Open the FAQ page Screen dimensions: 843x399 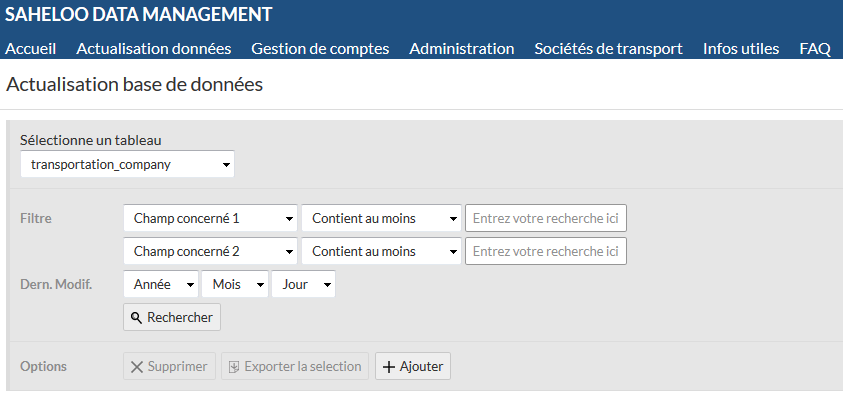[815, 49]
